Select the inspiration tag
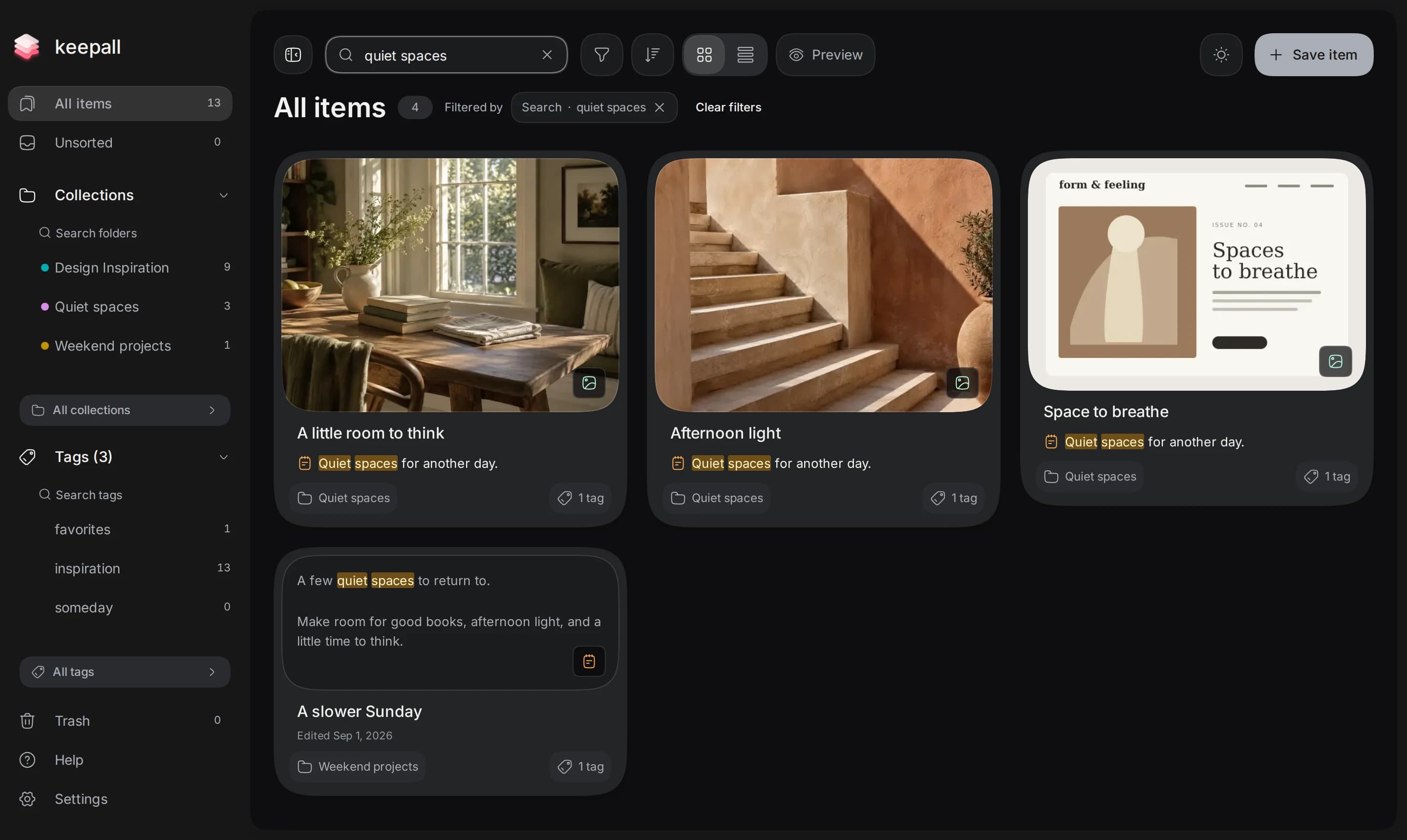The image size is (1407, 840). [134, 568]
